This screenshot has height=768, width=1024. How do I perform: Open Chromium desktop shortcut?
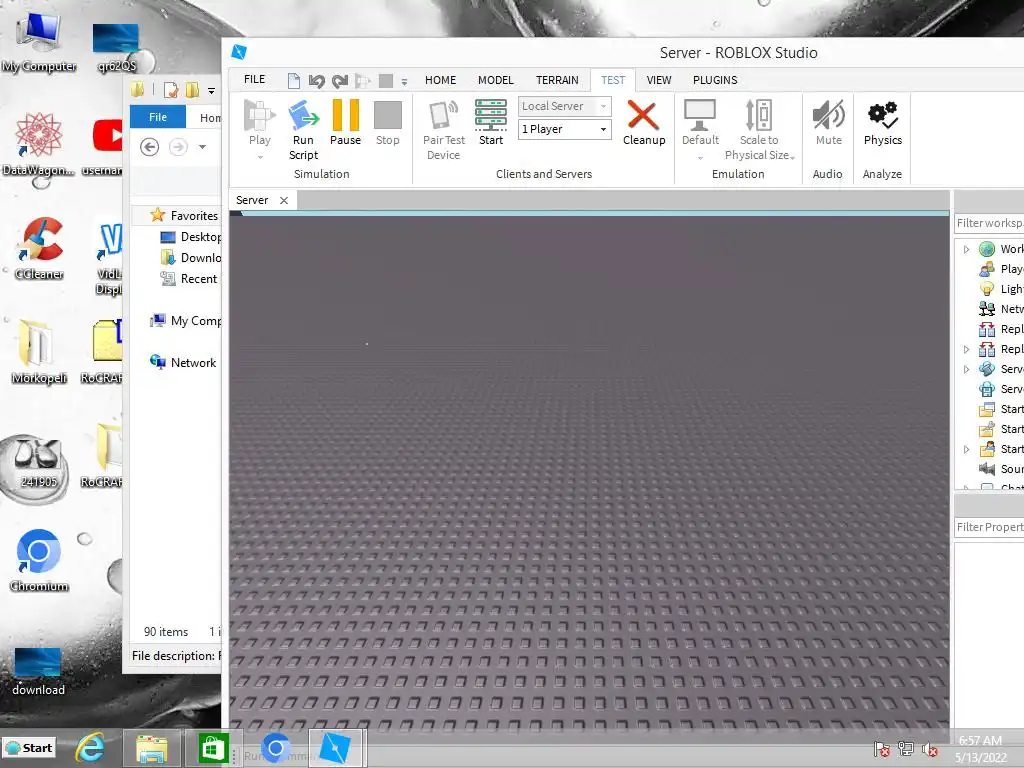(39, 560)
